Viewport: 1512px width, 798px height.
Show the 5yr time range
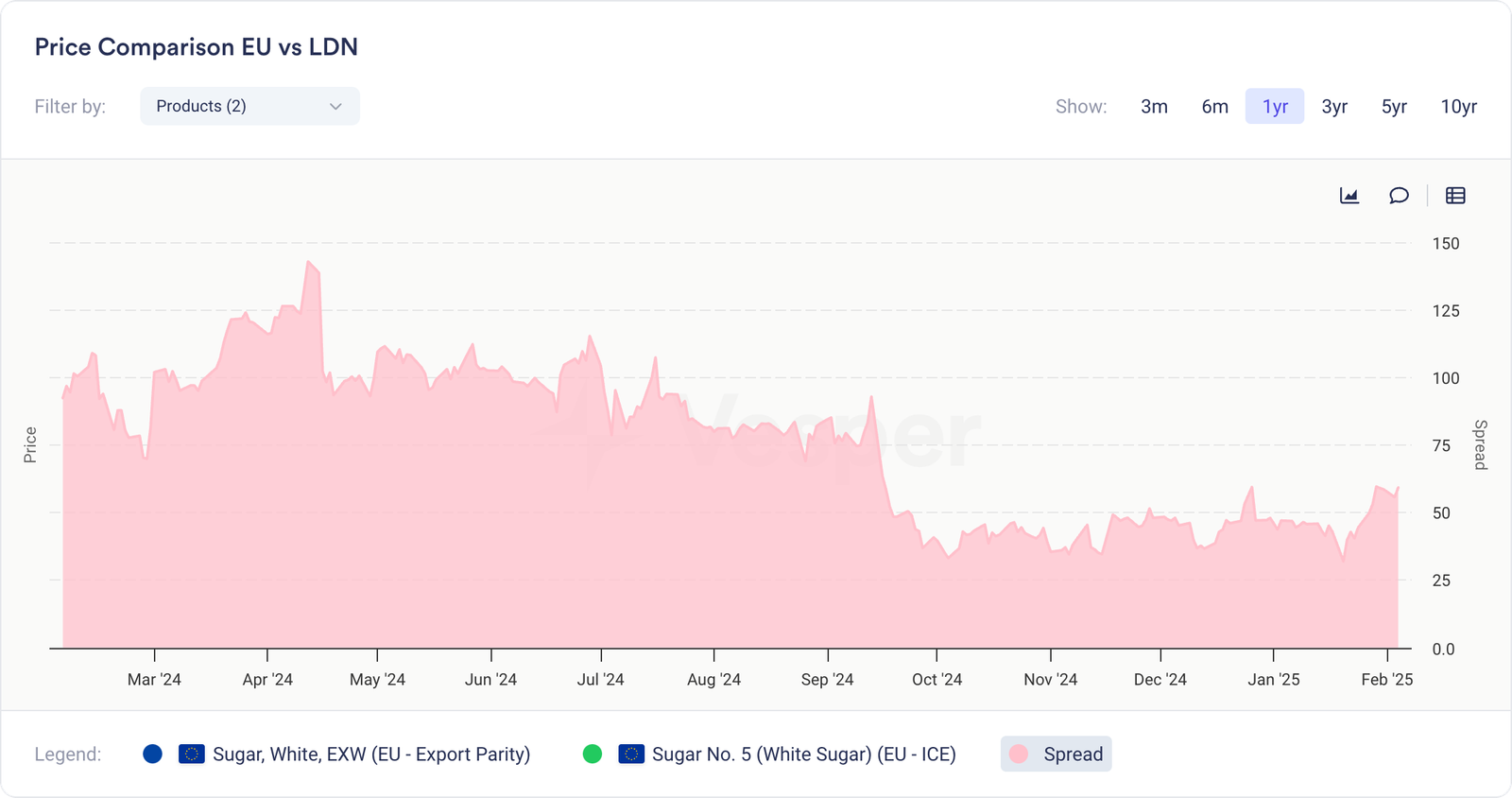coord(1394,107)
